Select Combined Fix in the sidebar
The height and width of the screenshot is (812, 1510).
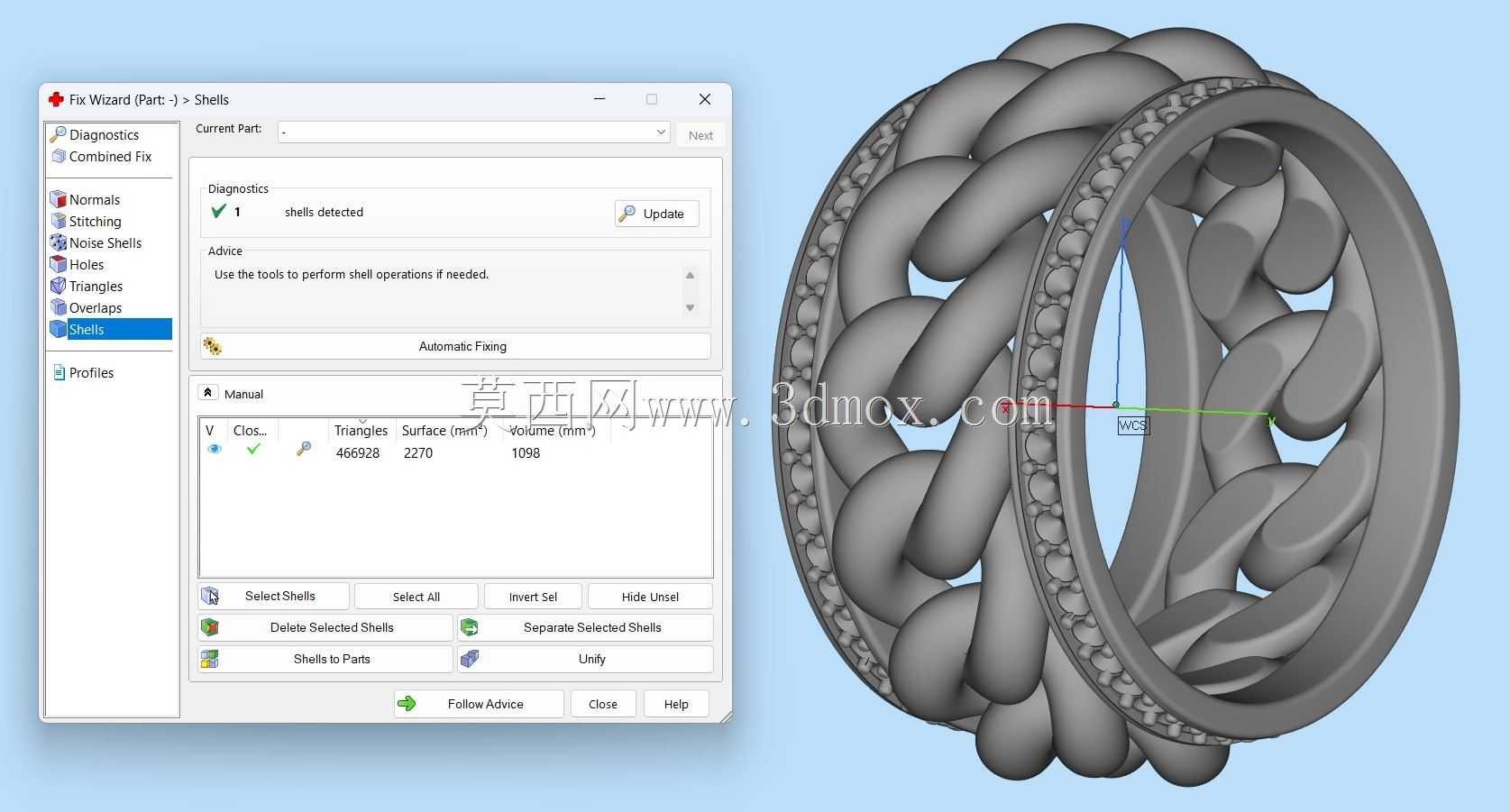[110, 157]
